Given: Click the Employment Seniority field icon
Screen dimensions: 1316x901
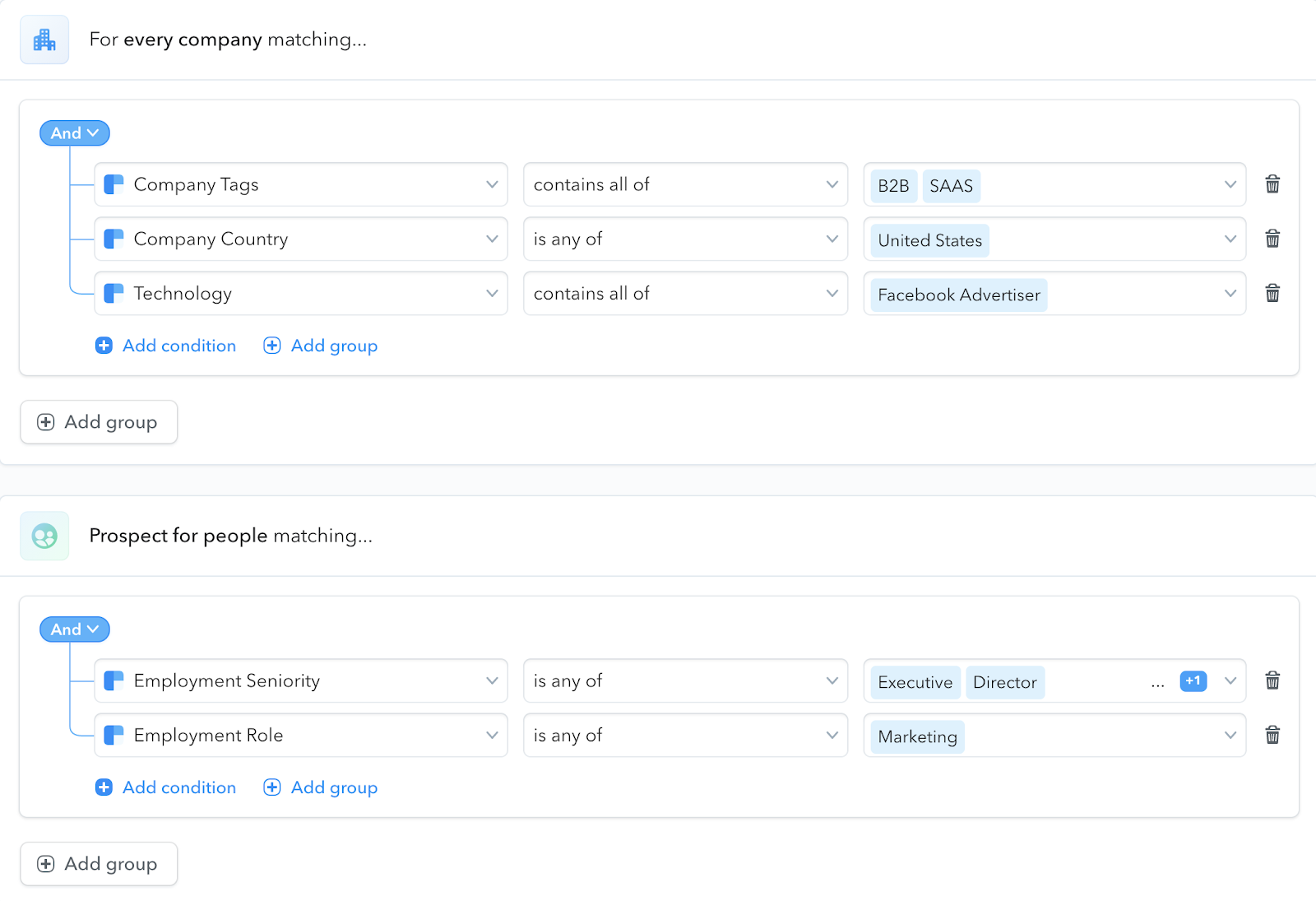Looking at the screenshot, I should click(114, 680).
